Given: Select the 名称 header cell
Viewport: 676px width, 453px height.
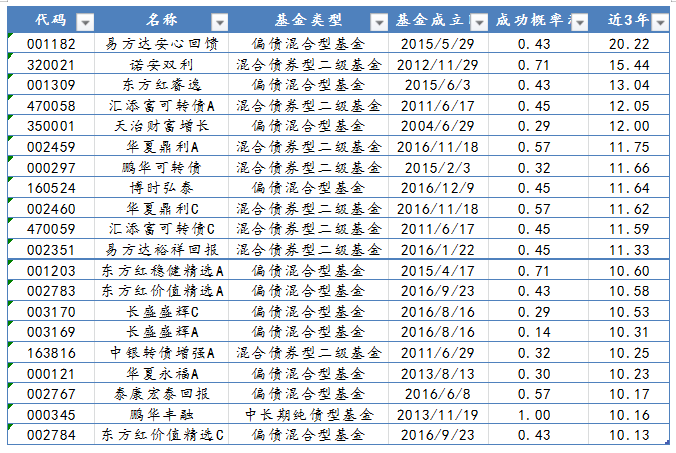Looking at the screenshot, I should point(162,20).
